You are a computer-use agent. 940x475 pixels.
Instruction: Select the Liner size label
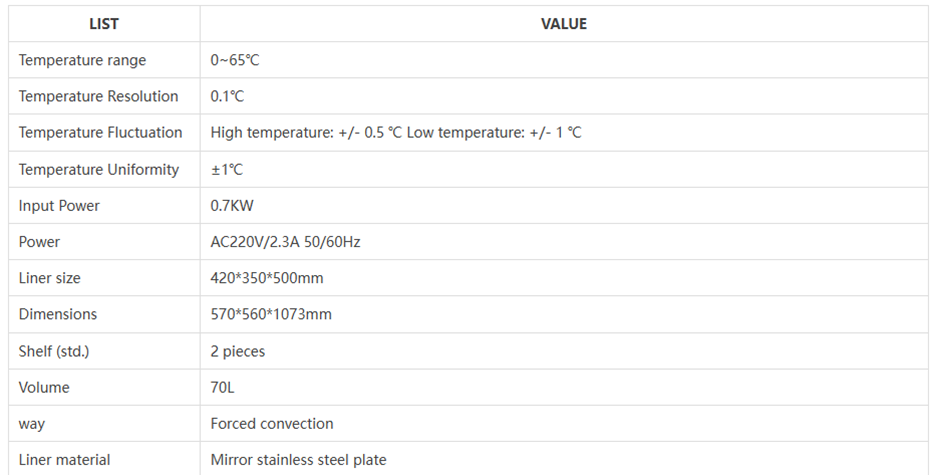click(50, 278)
